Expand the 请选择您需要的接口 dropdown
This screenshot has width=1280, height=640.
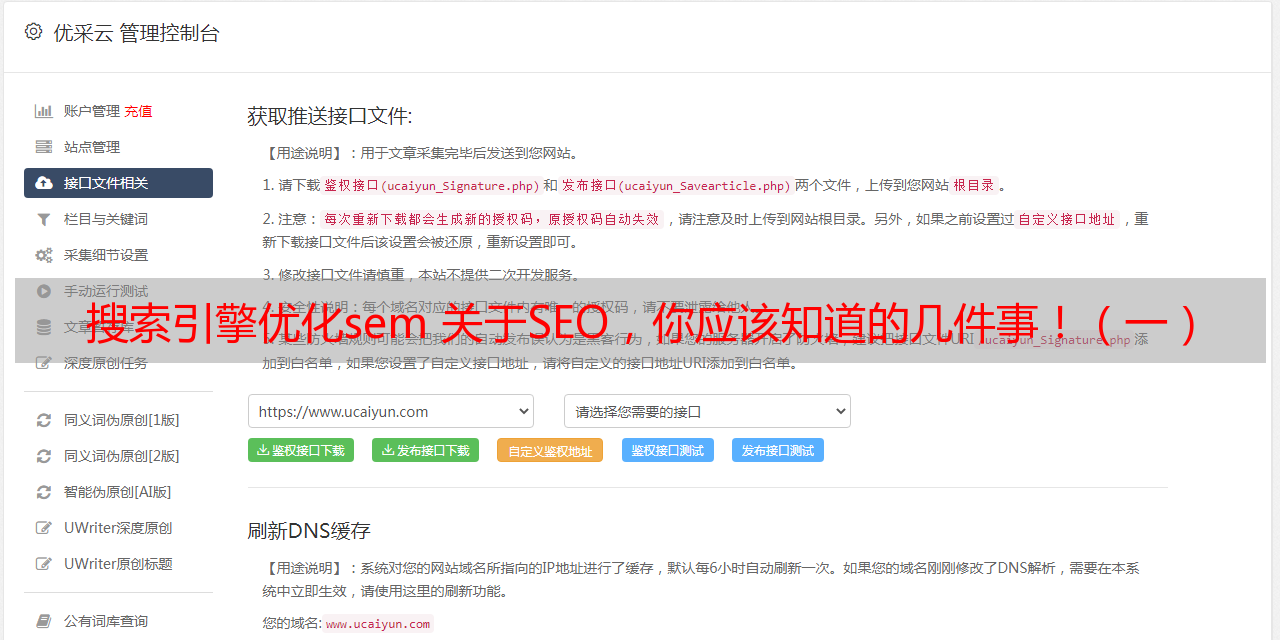(707, 411)
